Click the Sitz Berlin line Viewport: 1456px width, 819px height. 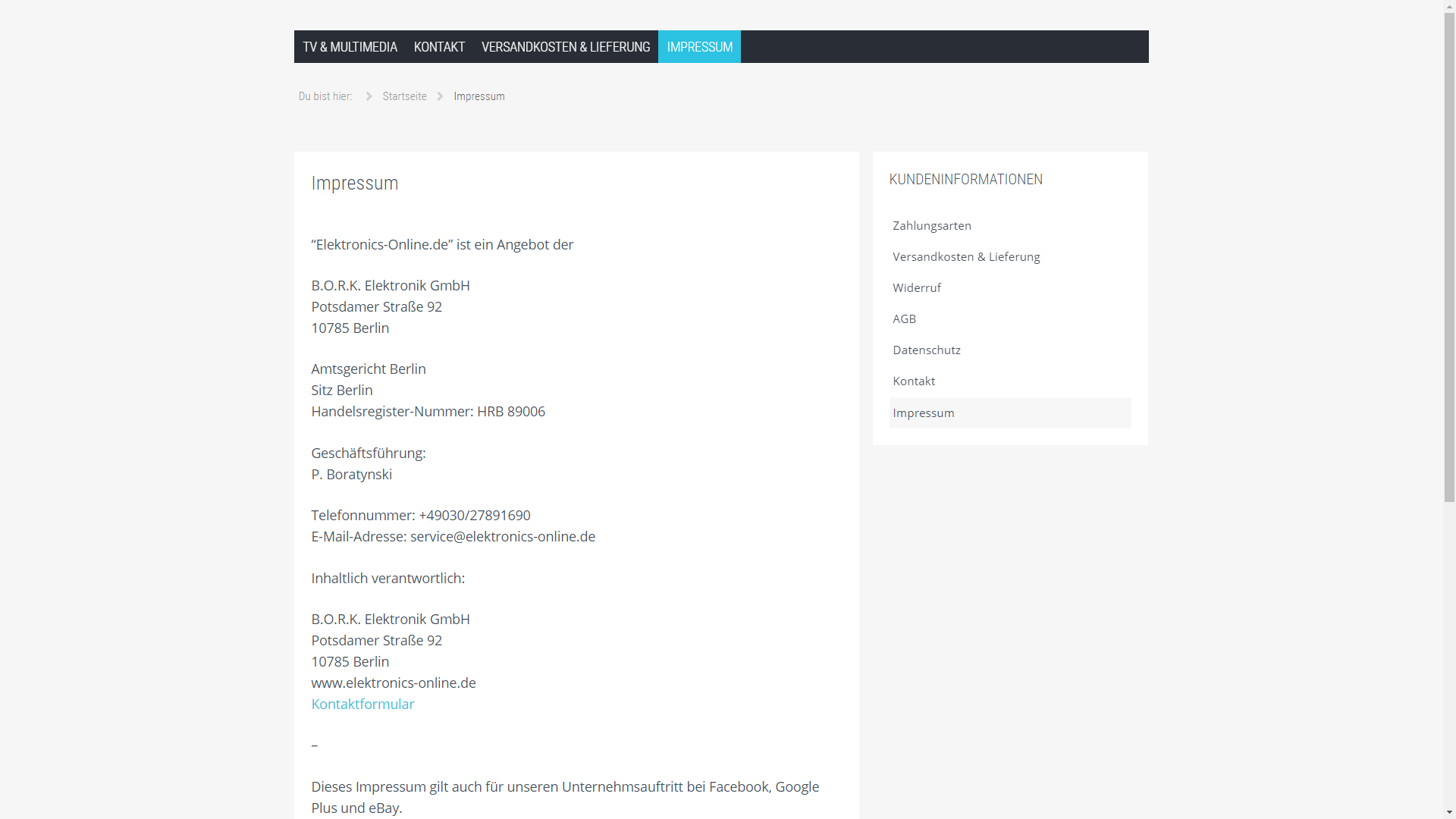[x=342, y=390]
